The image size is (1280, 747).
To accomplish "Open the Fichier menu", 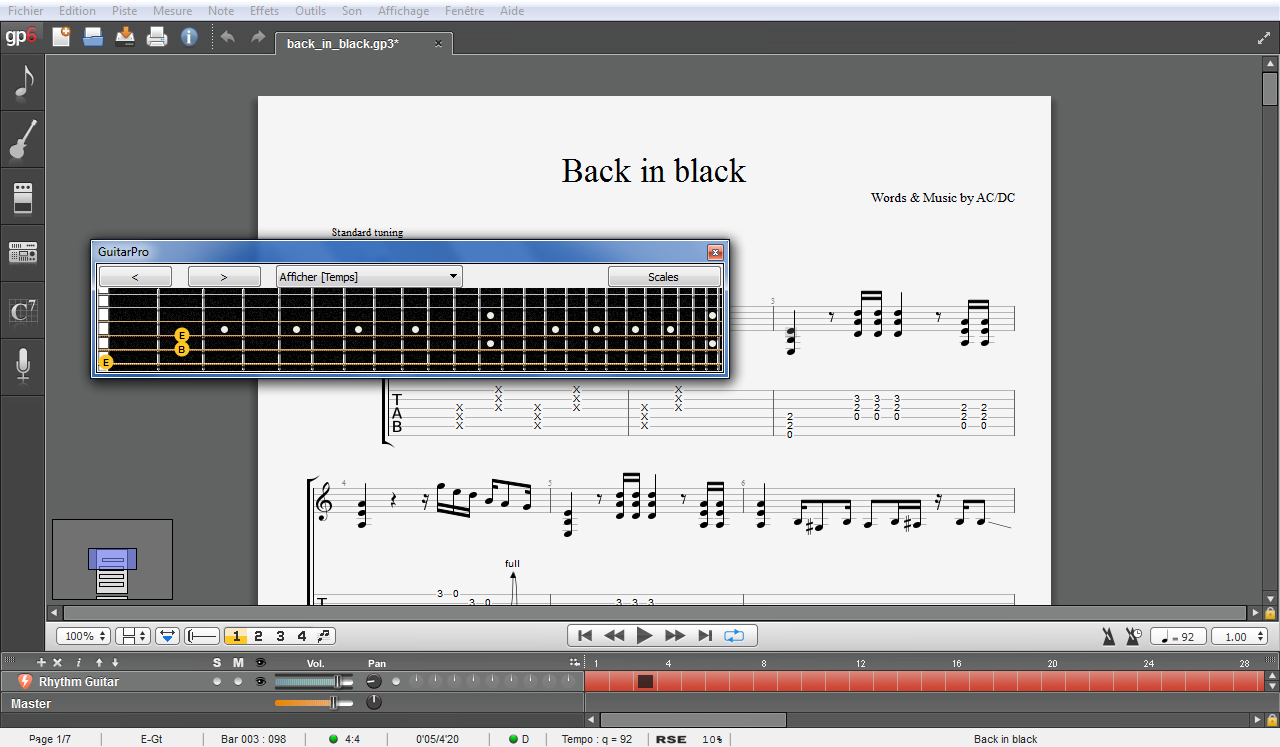I will click(25, 11).
